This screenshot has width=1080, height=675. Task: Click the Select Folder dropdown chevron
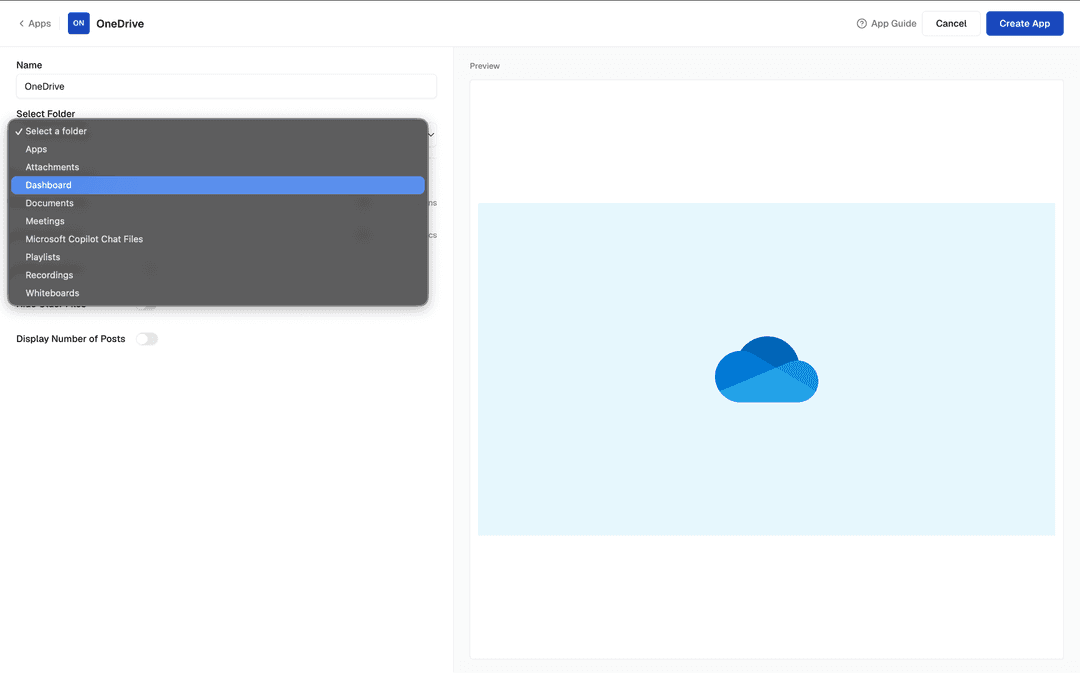[432, 134]
